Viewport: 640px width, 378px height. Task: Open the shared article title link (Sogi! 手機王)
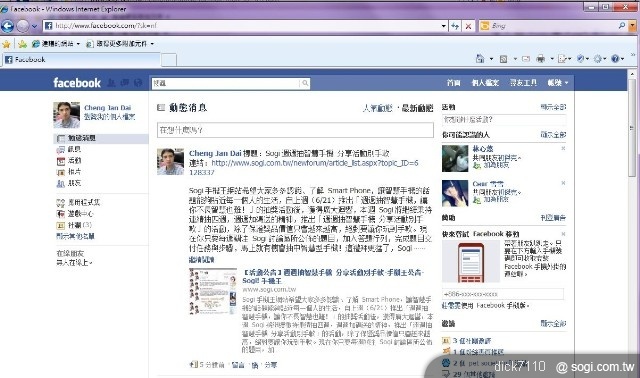coord(333,276)
